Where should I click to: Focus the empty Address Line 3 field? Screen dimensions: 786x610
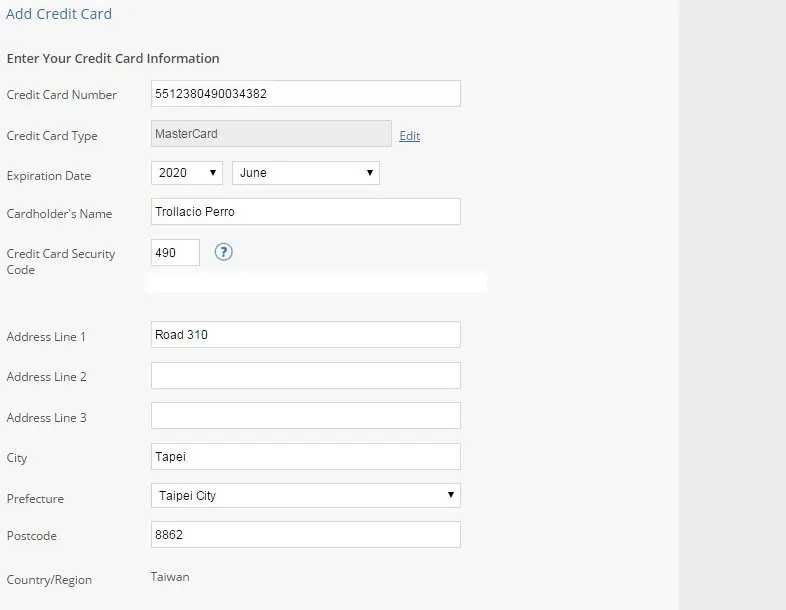(x=306, y=416)
